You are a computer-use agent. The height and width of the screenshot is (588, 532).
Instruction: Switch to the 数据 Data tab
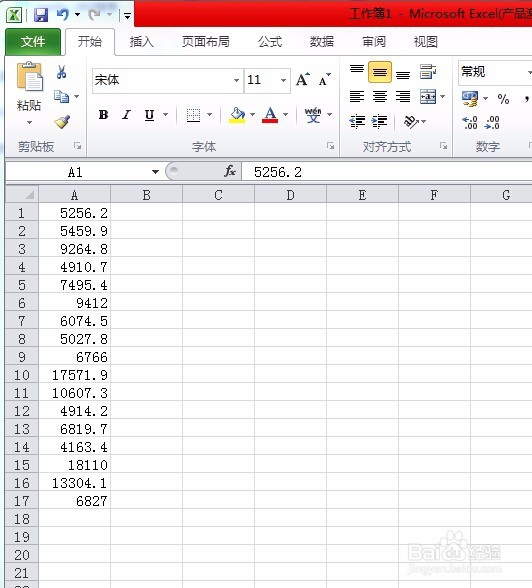coord(322,42)
